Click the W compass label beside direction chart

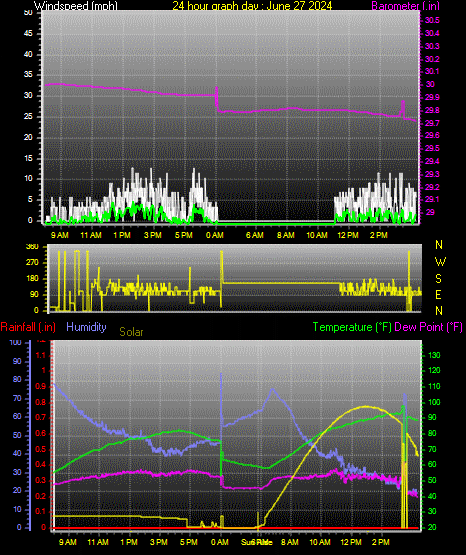(440, 262)
